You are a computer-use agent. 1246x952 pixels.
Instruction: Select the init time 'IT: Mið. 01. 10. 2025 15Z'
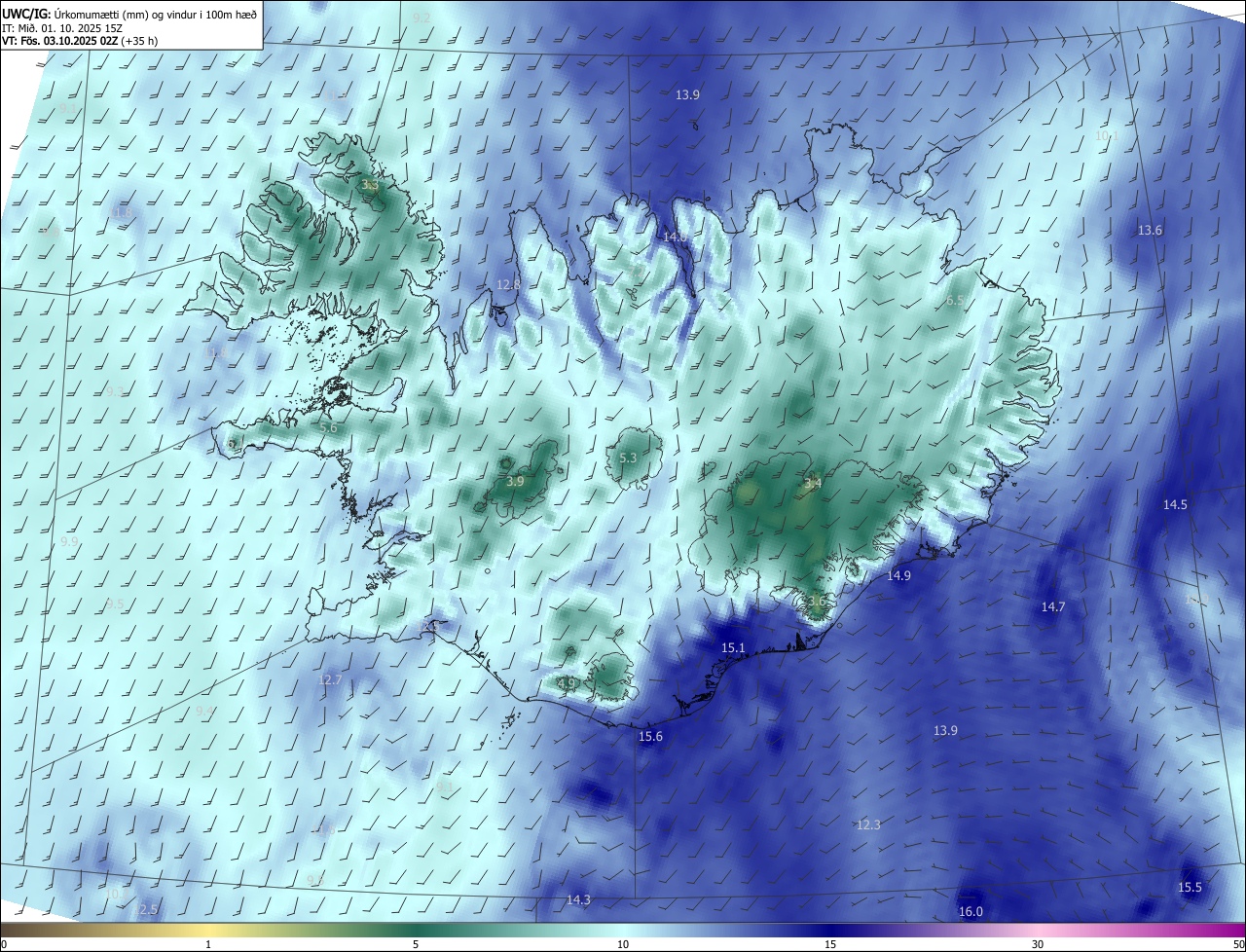[x=64, y=27]
